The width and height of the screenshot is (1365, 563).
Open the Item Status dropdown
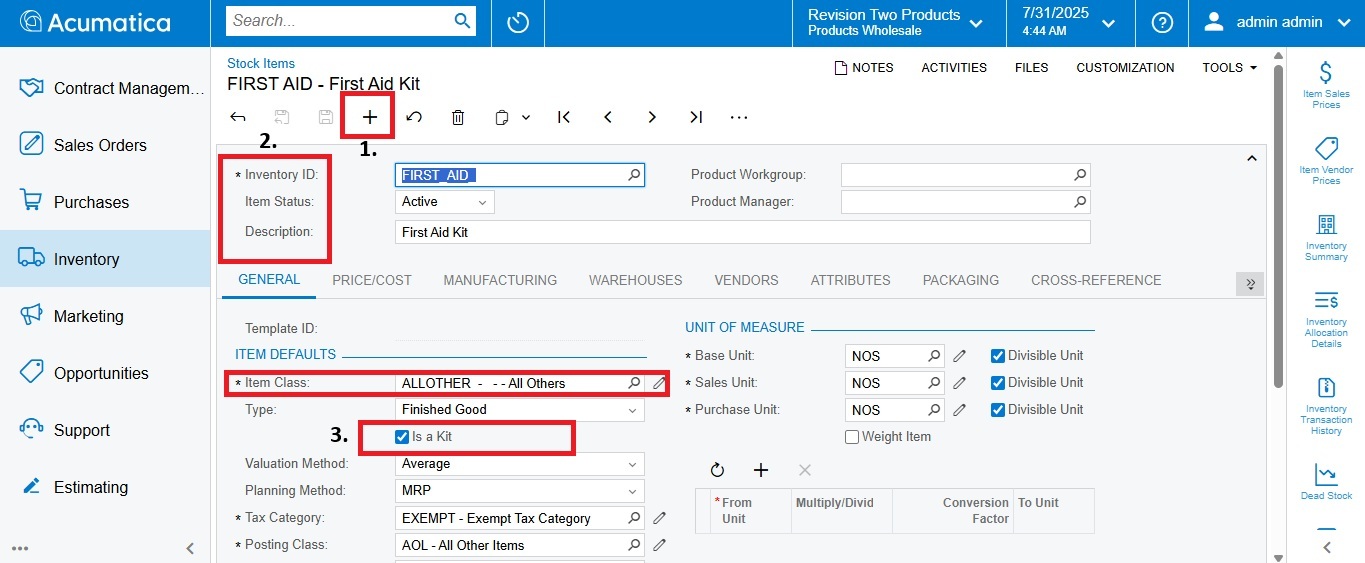pos(444,202)
